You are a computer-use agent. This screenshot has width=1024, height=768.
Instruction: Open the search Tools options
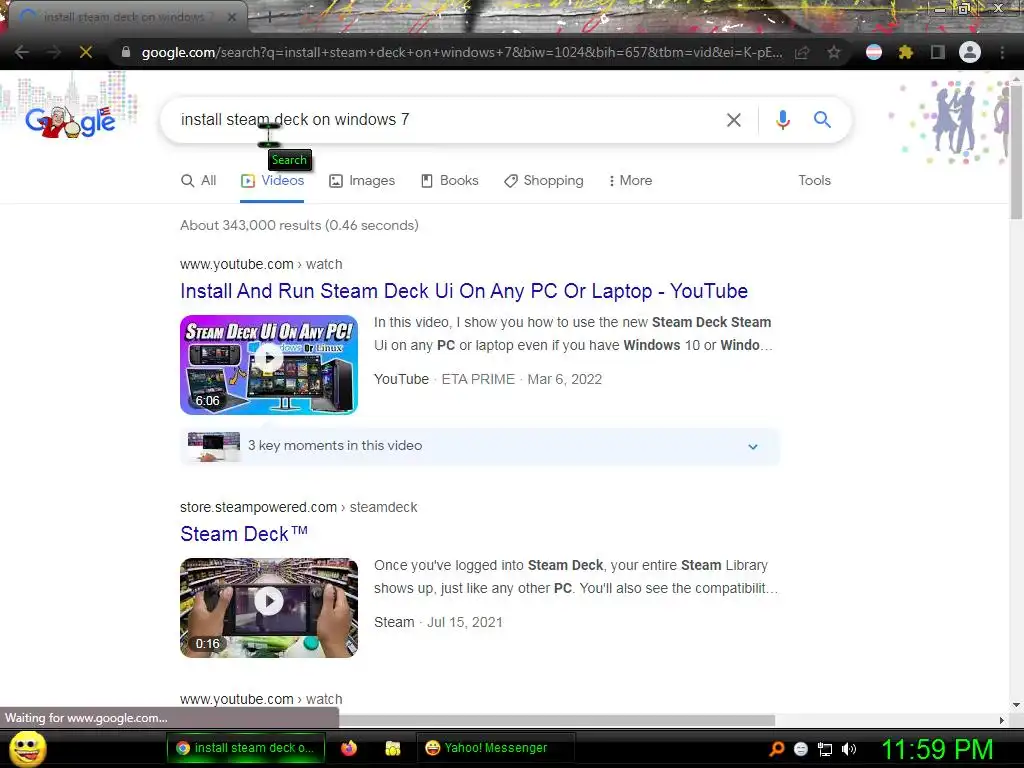814,181
